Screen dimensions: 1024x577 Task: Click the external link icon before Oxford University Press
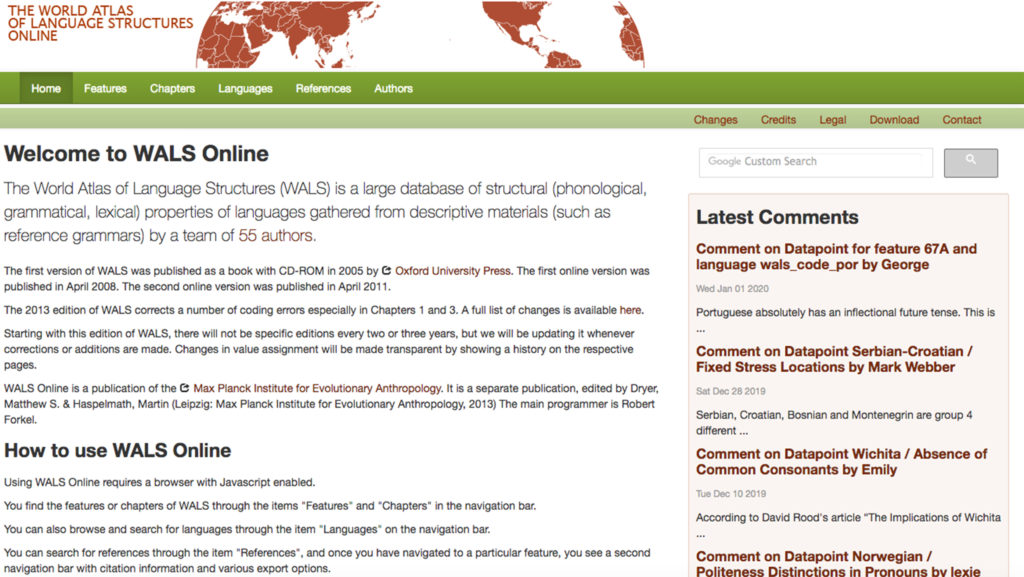tap(386, 270)
